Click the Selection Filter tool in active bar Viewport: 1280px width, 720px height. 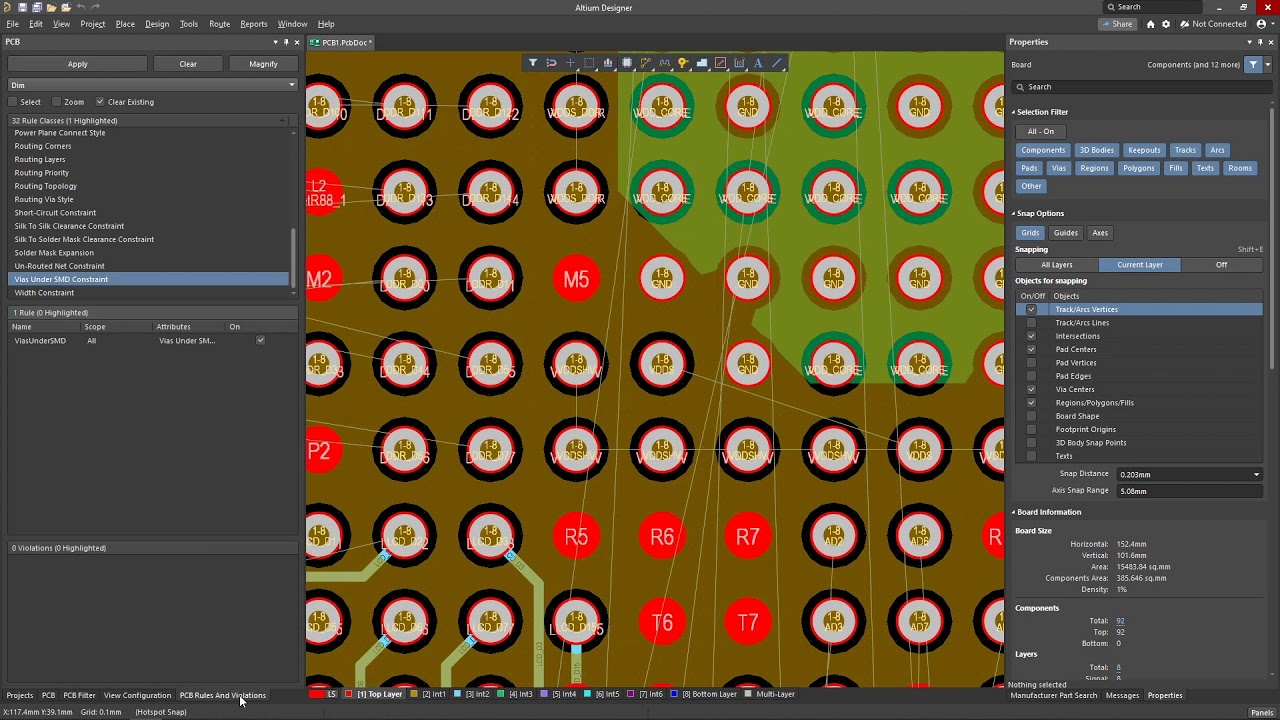(x=532, y=63)
